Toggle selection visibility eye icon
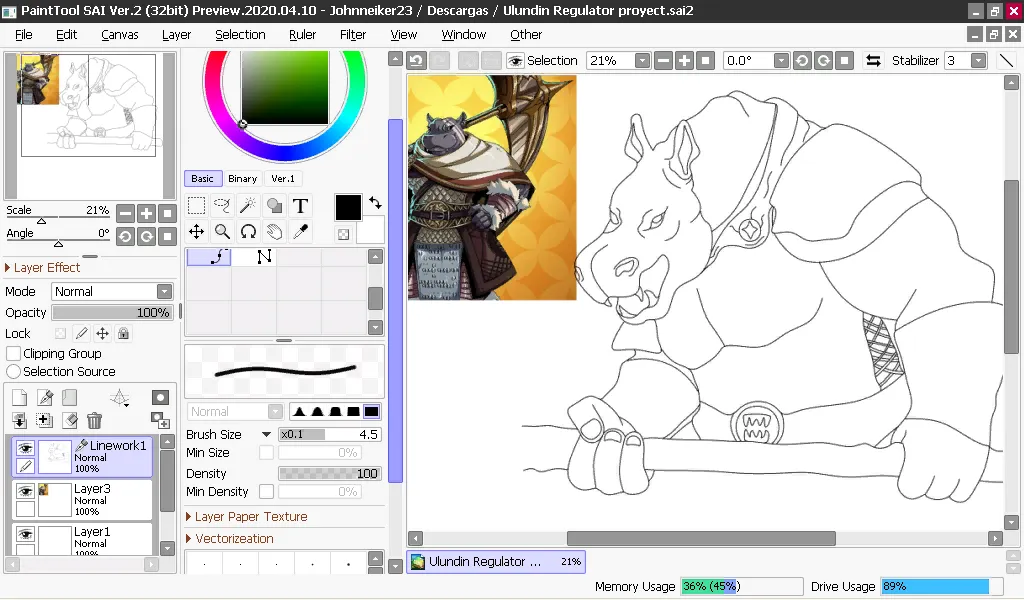Screen dimensions: 1024x600 click(515, 61)
